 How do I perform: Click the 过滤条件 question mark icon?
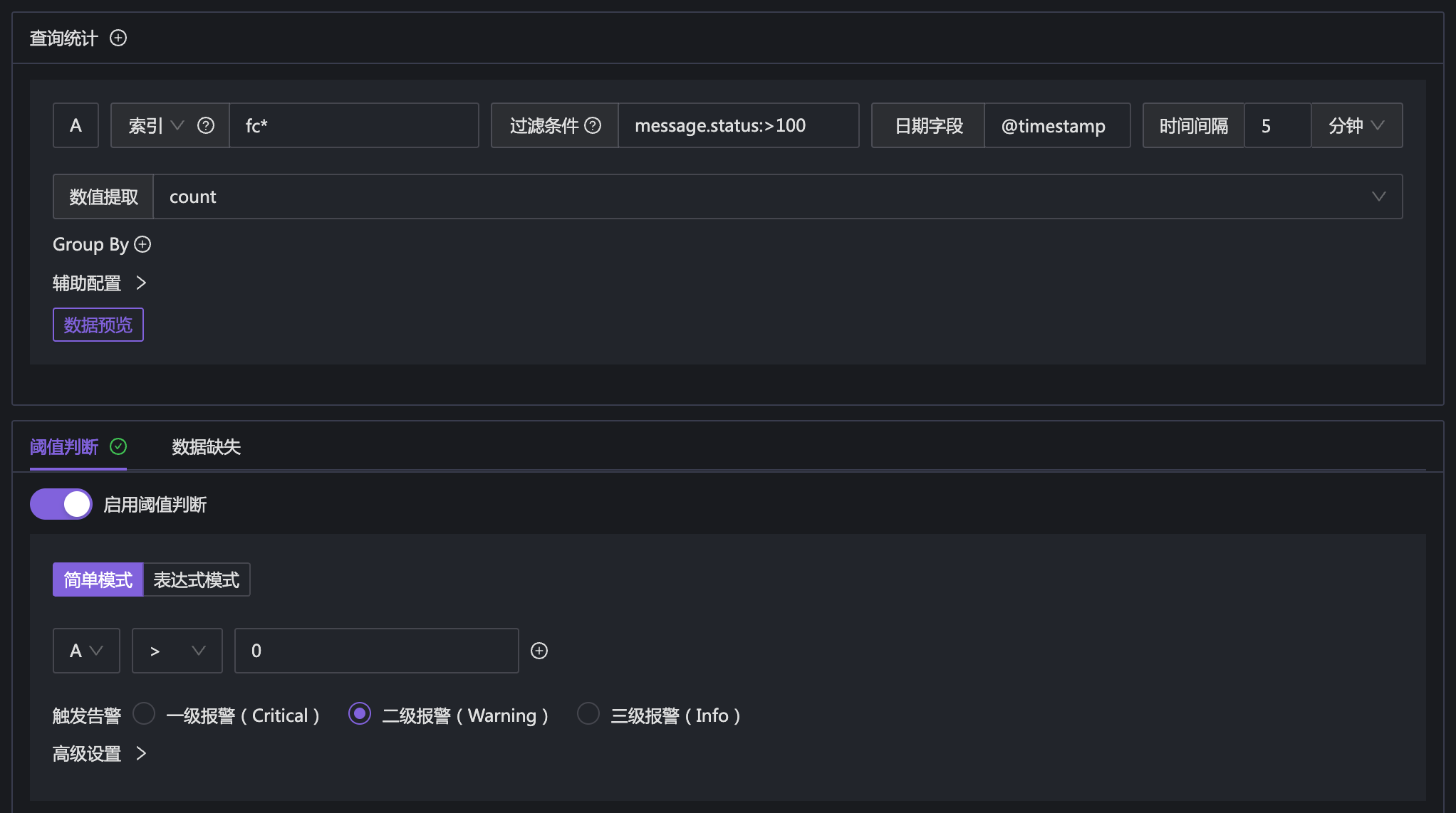coord(593,125)
